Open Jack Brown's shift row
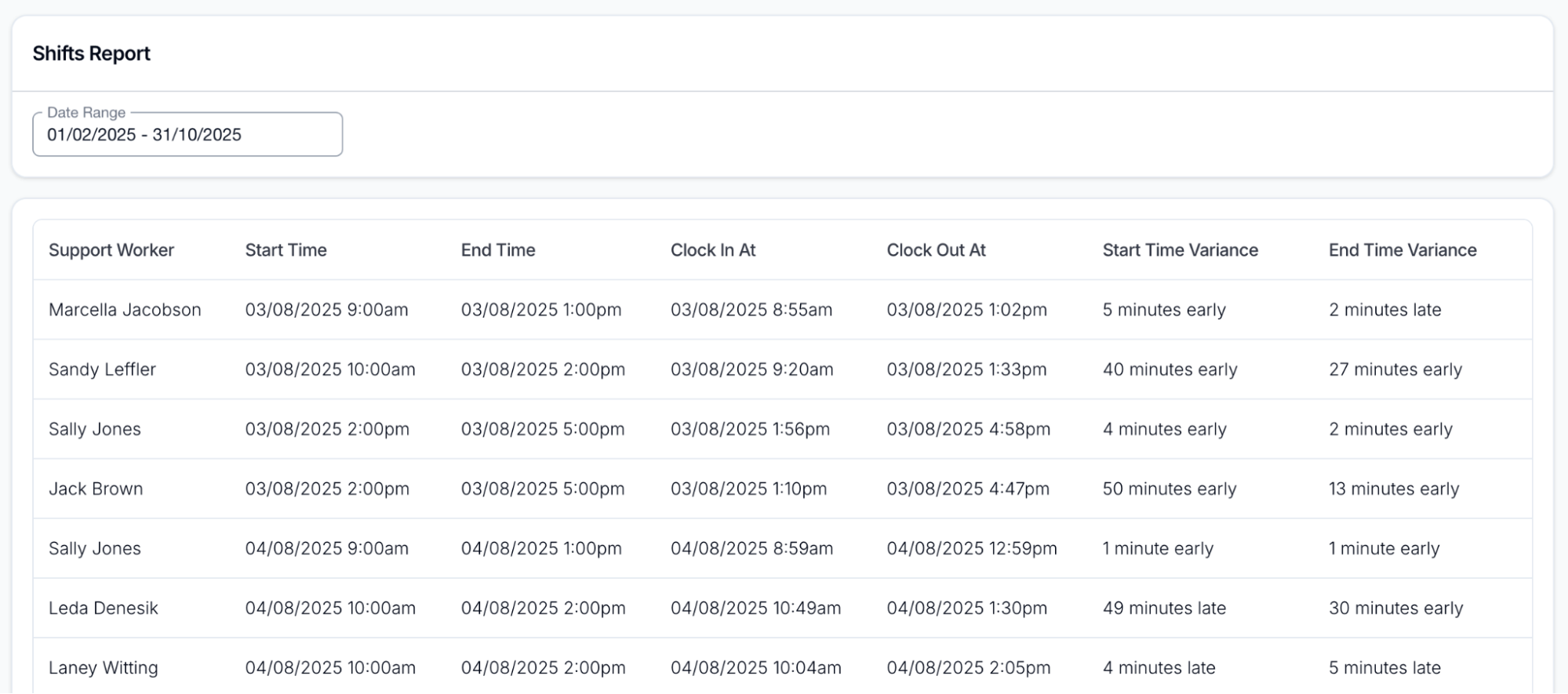 tap(96, 489)
